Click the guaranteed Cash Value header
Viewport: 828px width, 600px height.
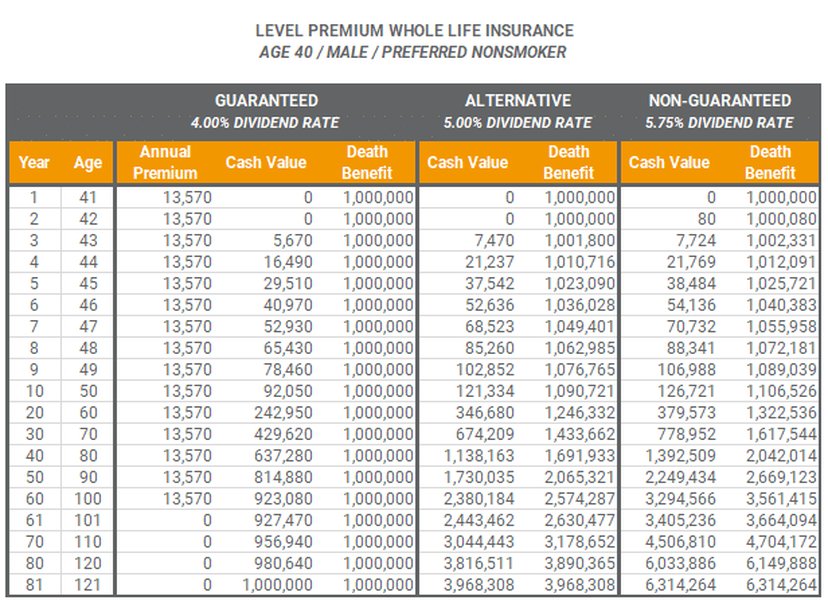(x=268, y=162)
